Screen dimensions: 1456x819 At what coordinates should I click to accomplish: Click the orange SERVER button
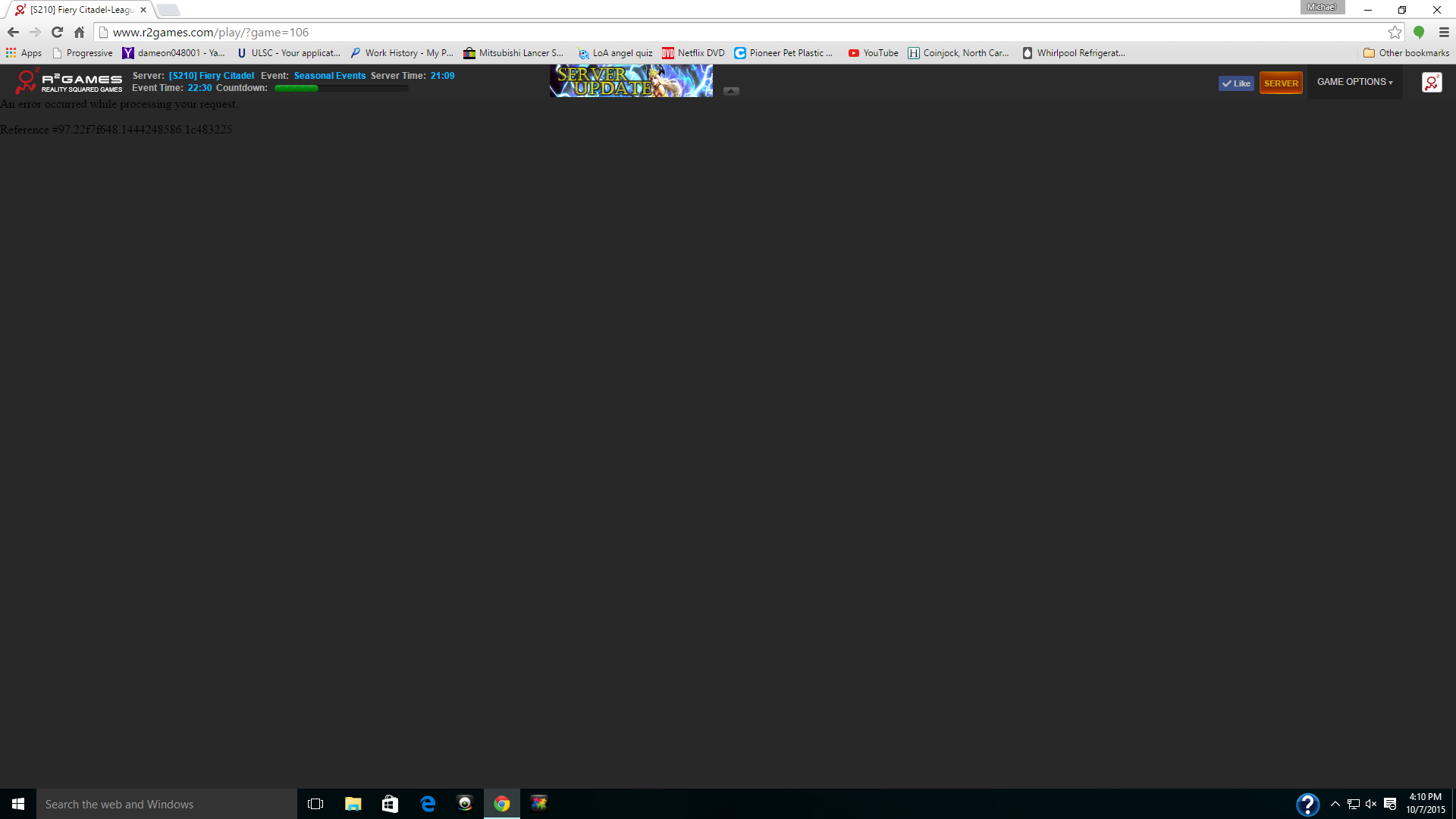click(x=1281, y=83)
